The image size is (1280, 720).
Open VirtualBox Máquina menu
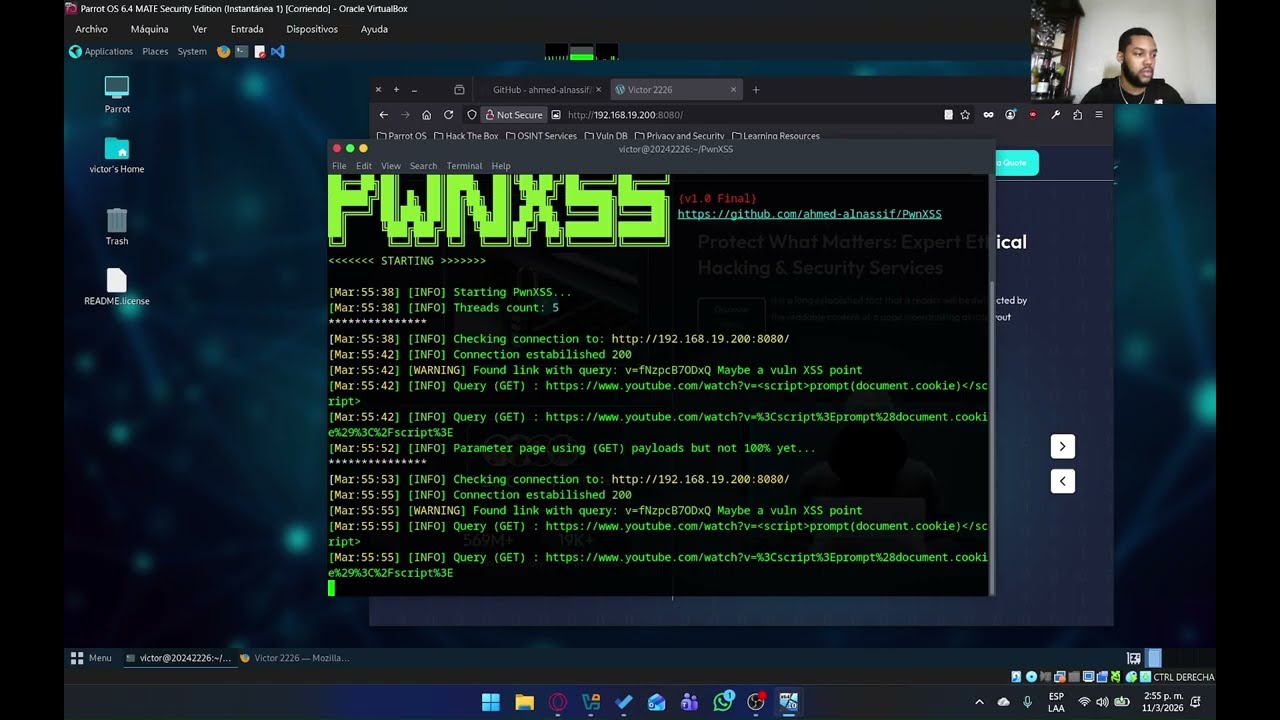tap(149, 29)
